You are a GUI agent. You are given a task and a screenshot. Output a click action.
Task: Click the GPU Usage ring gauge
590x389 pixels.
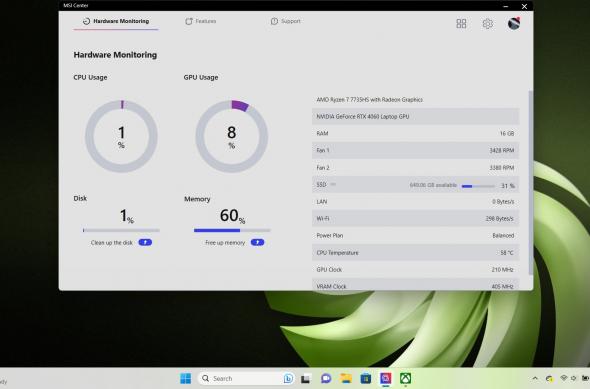[232, 136]
